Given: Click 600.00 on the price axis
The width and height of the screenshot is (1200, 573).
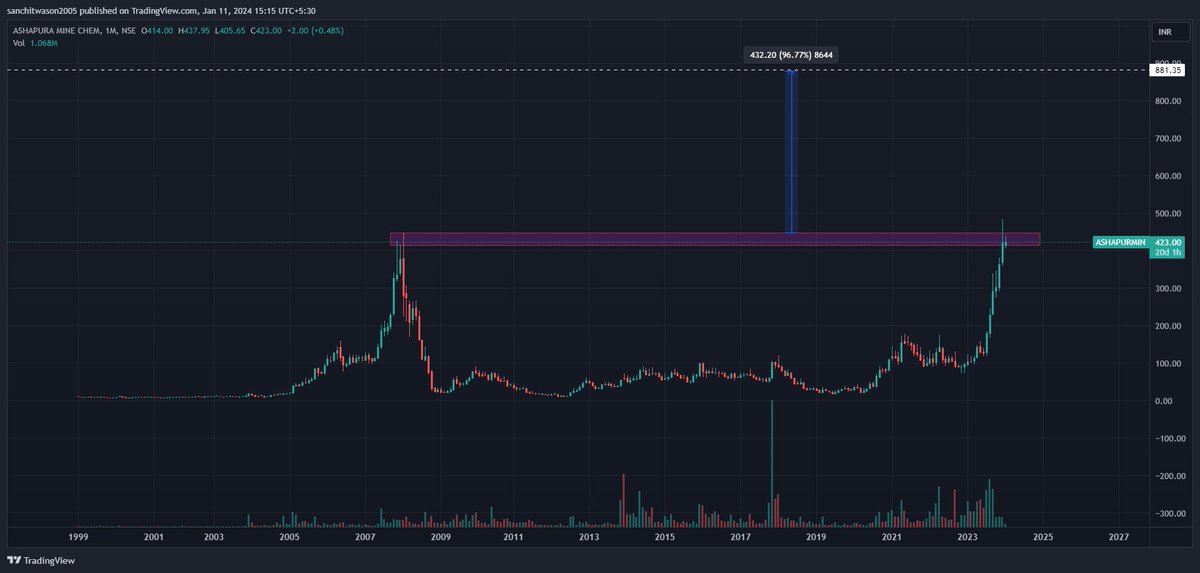Looking at the screenshot, I should (1168, 176).
